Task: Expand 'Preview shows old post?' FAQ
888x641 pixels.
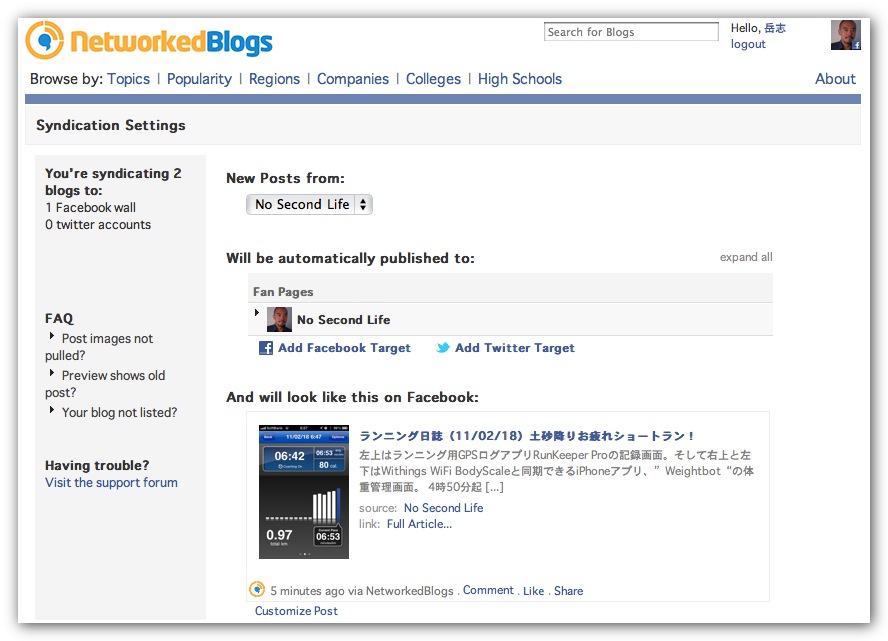Action: click(52, 373)
